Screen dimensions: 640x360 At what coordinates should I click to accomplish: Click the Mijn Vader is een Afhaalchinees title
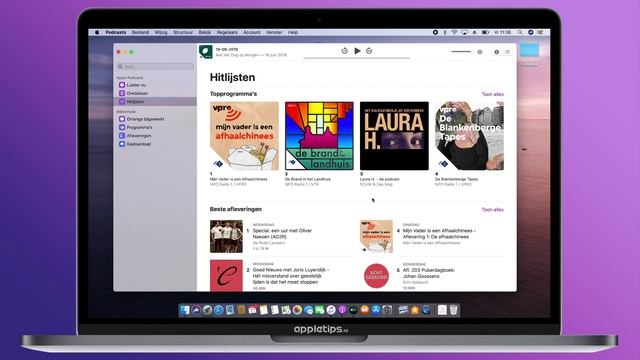[x=239, y=179]
